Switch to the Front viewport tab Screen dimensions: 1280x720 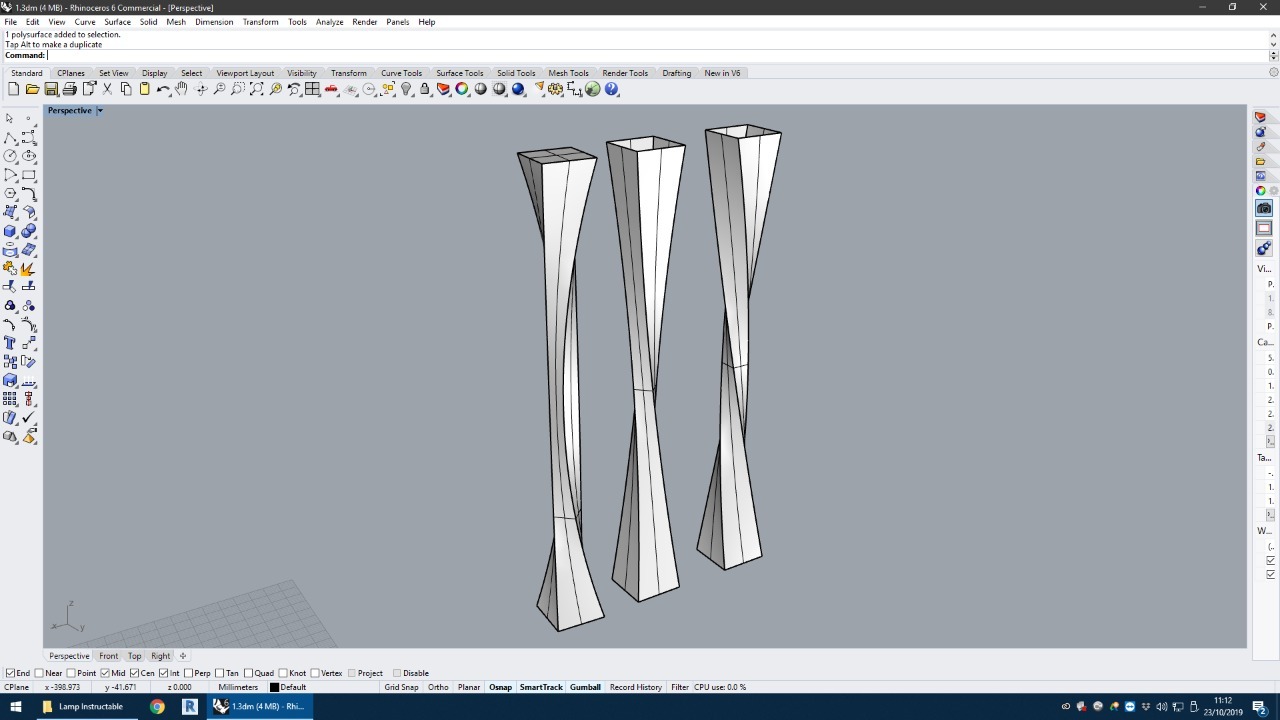108,656
